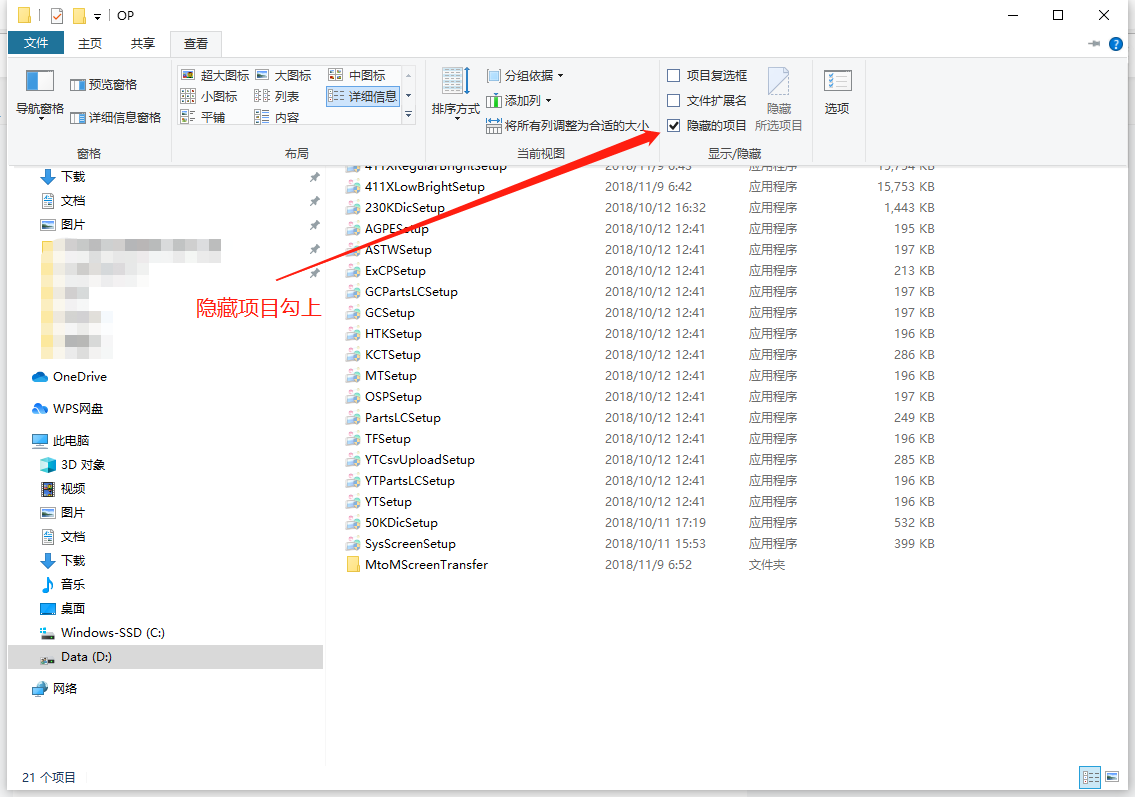Select 详细信息 details layout

click(x=363, y=96)
